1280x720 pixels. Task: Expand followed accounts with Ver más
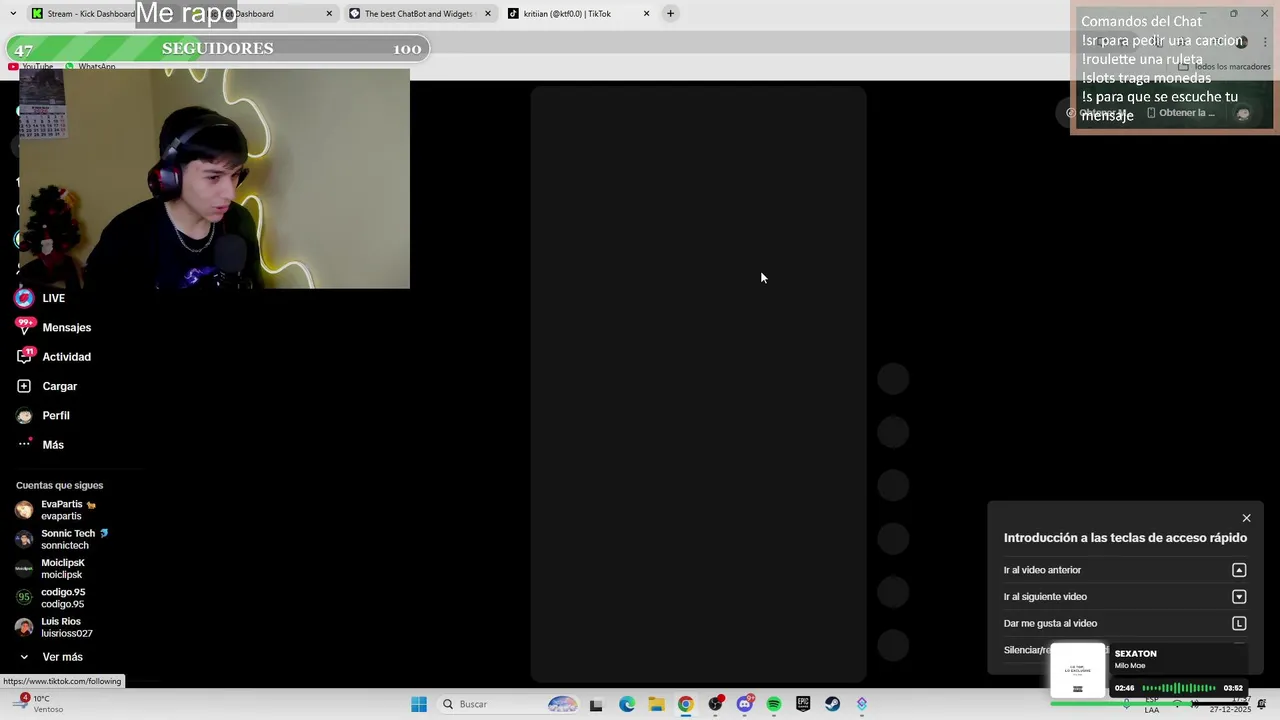coord(50,657)
